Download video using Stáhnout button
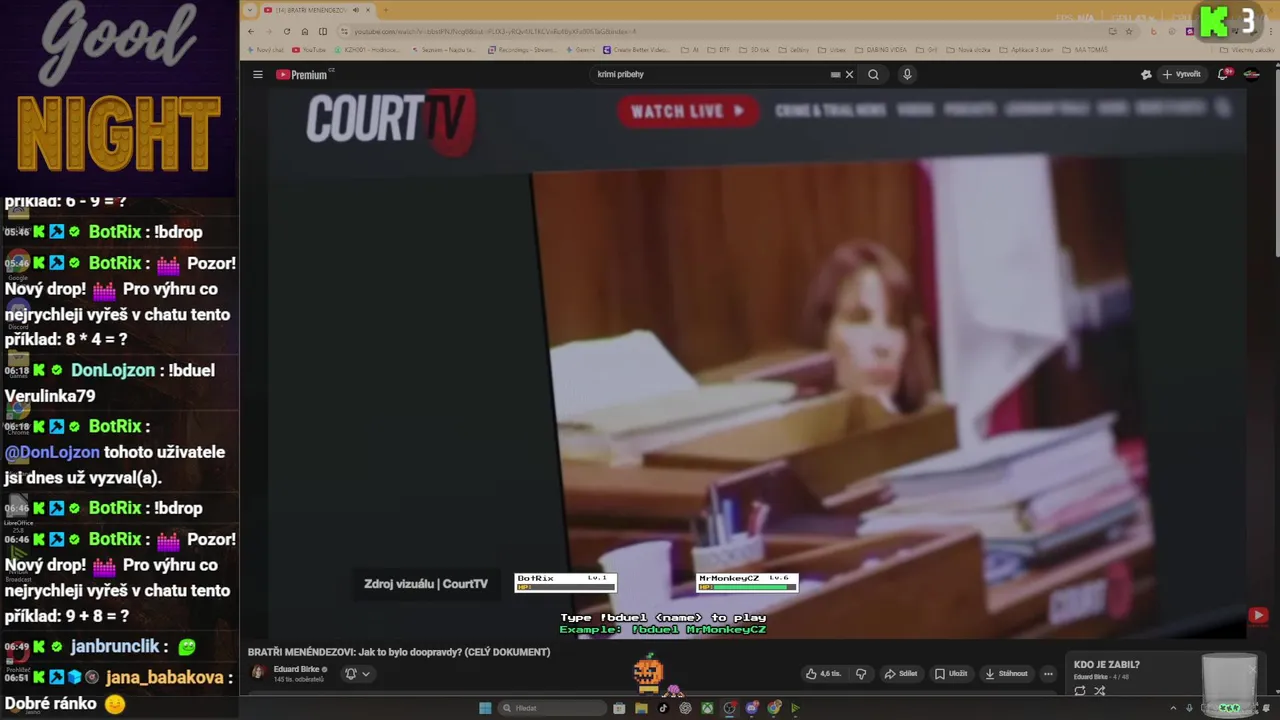This screenshot has height=720, width=1280. [1006, 674]
